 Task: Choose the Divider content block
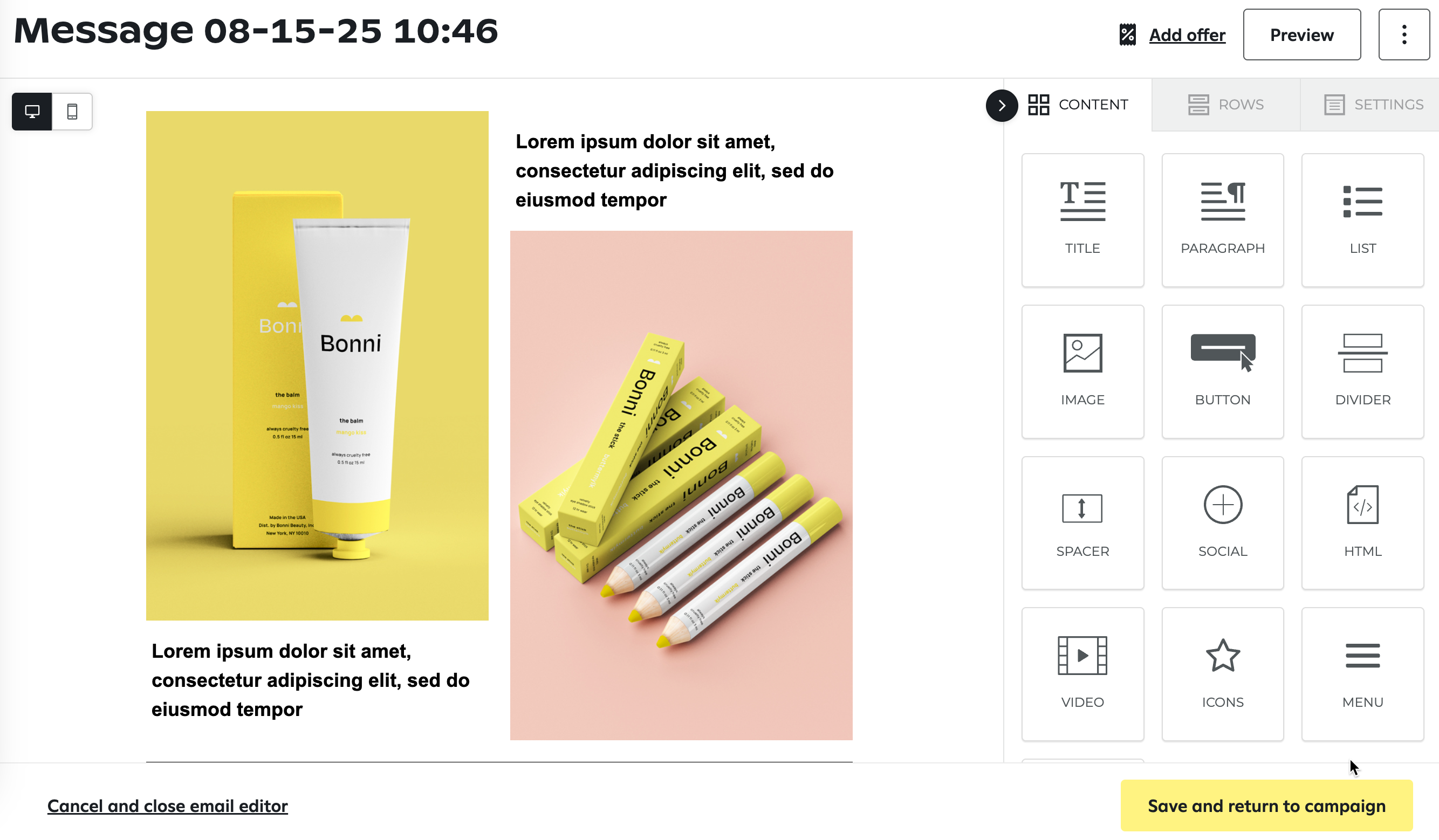(1362, 371)
